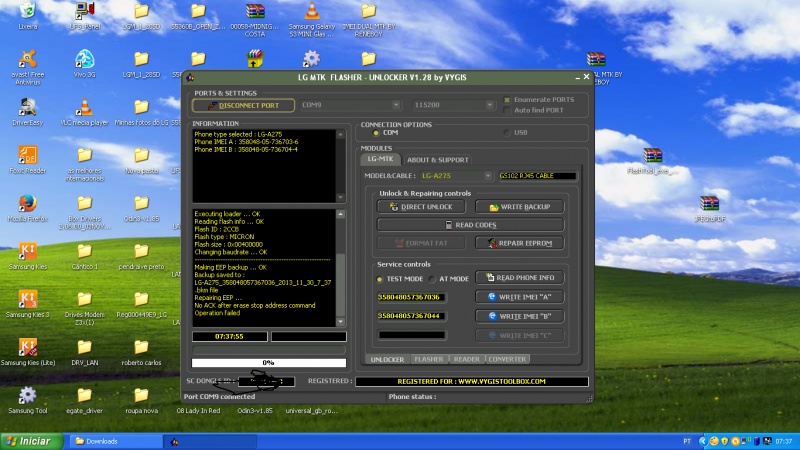Open the CONVERTER tab

coord(507,359)
